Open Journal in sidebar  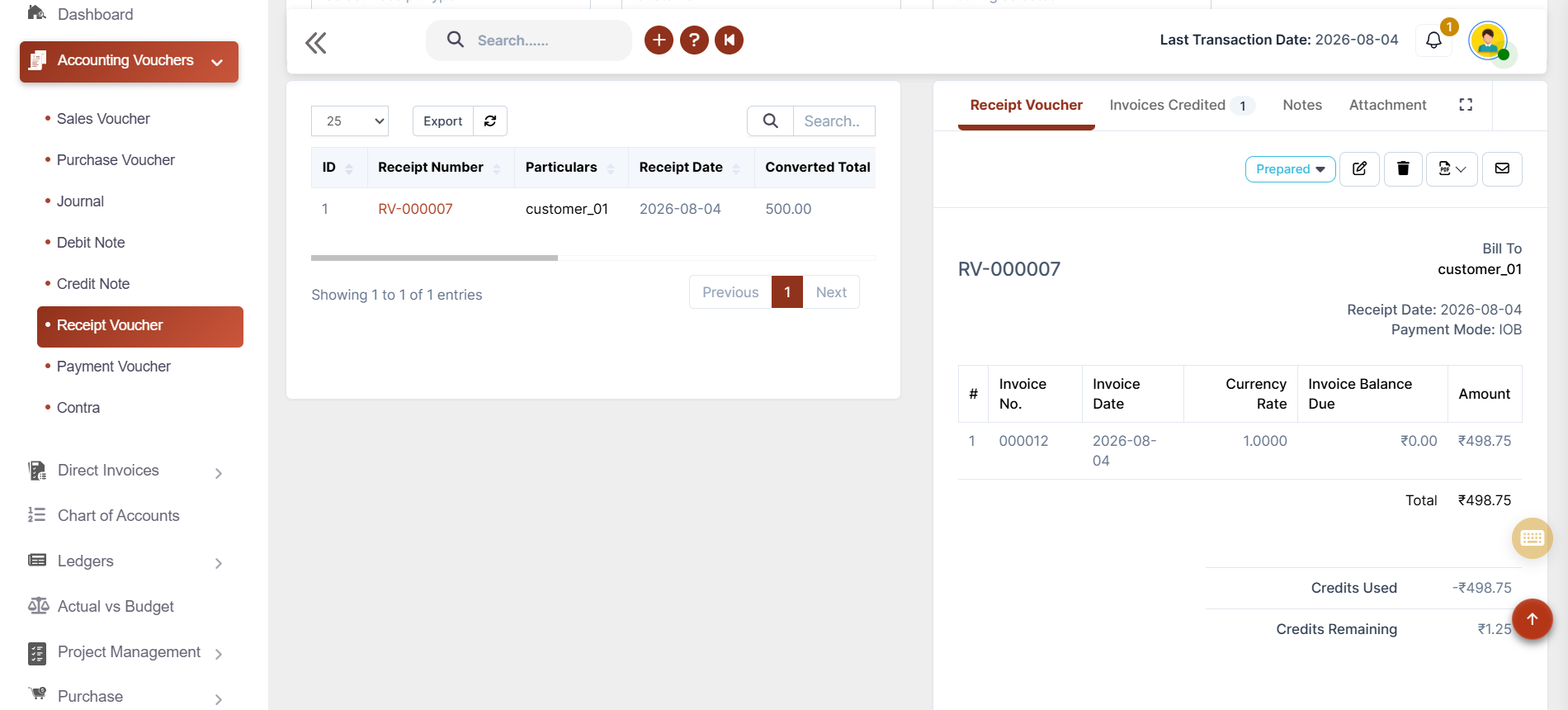[80, 201]
